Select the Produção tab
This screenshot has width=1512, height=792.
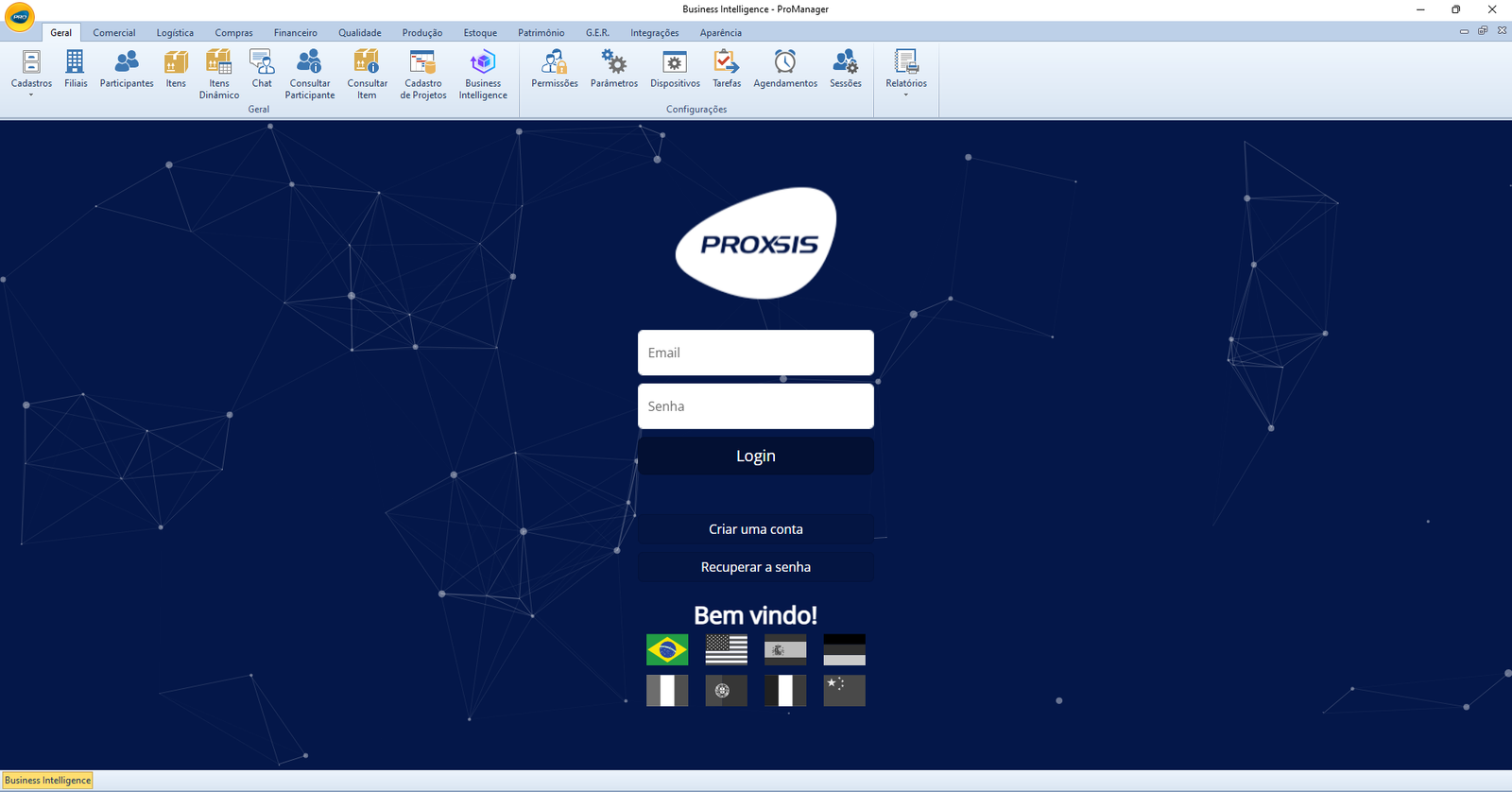[x=422, y=32]
